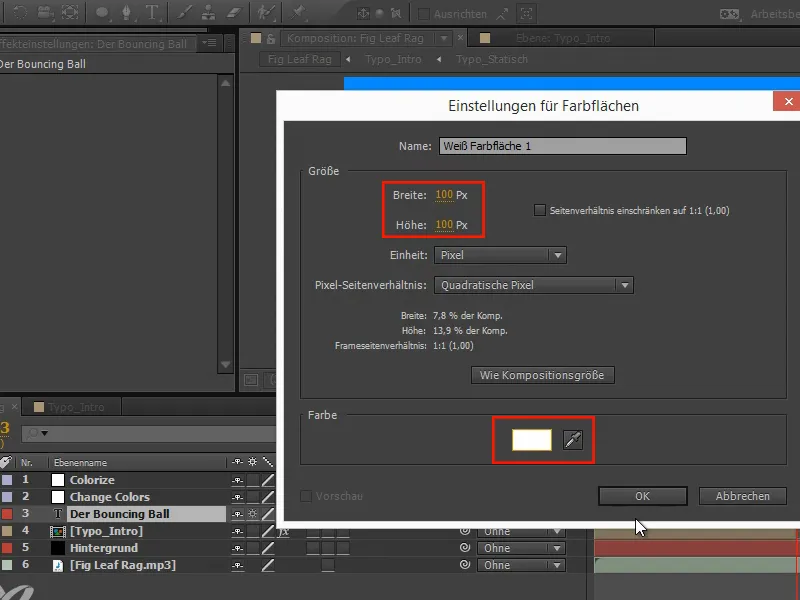800x600 pixels.
Task: Select the Ellipse shape tool
Action: pos(102,12)
